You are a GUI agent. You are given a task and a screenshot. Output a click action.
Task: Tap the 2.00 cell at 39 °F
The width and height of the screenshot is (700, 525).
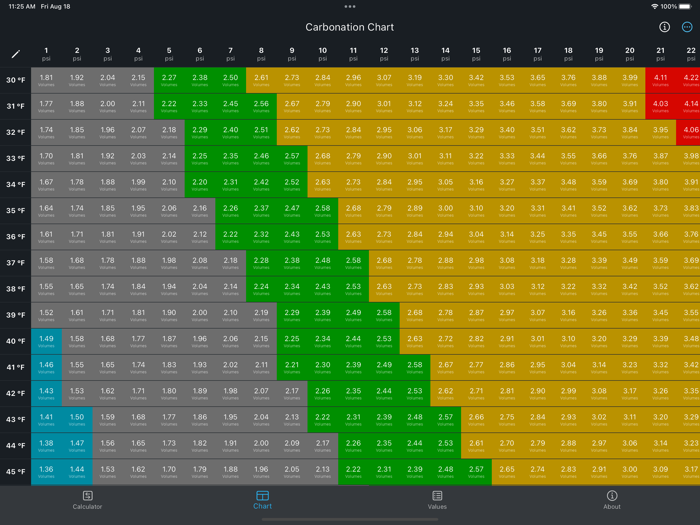click(x=200, y=315)
